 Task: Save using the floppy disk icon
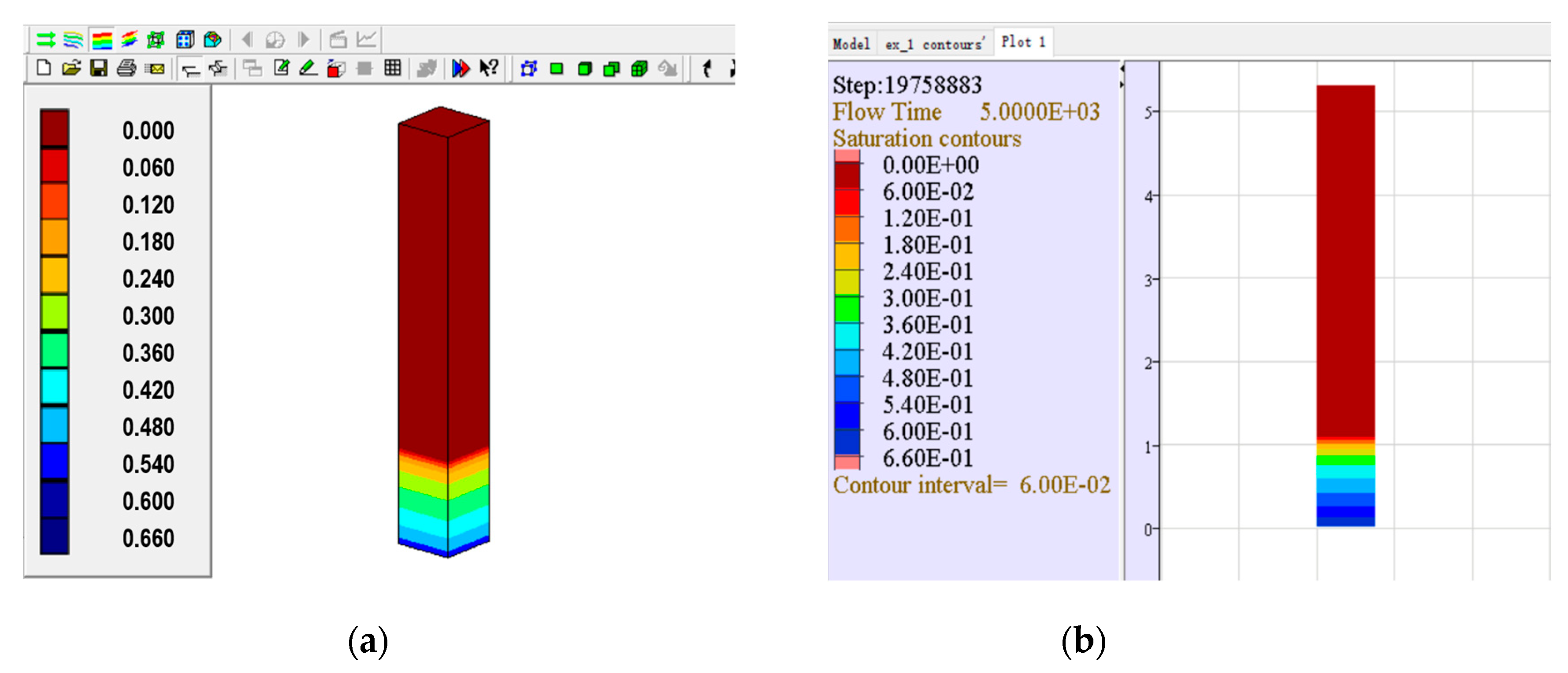click(x=99, y=67)
